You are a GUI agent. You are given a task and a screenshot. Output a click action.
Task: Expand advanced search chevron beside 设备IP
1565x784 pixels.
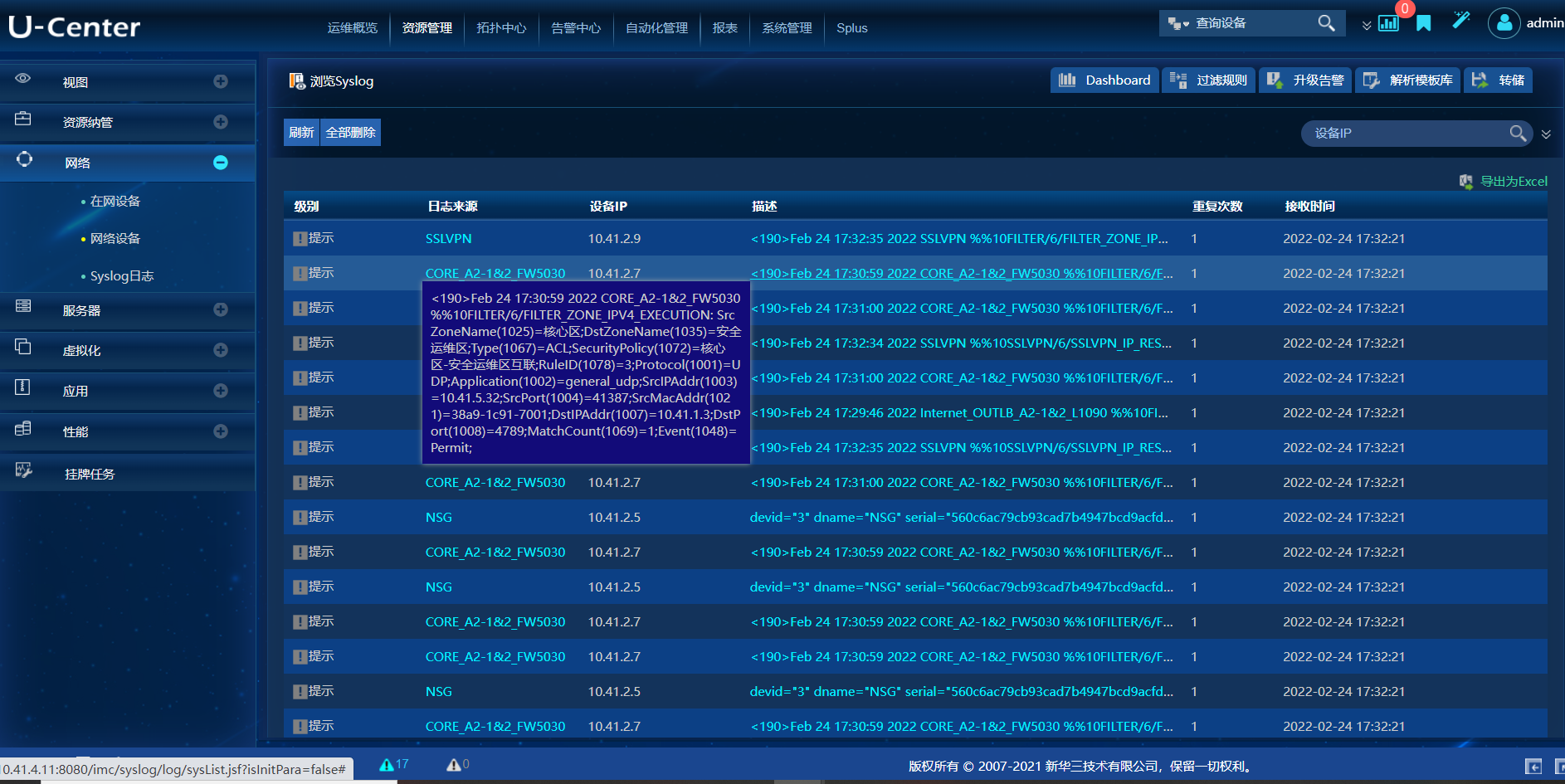(1546, 134)
